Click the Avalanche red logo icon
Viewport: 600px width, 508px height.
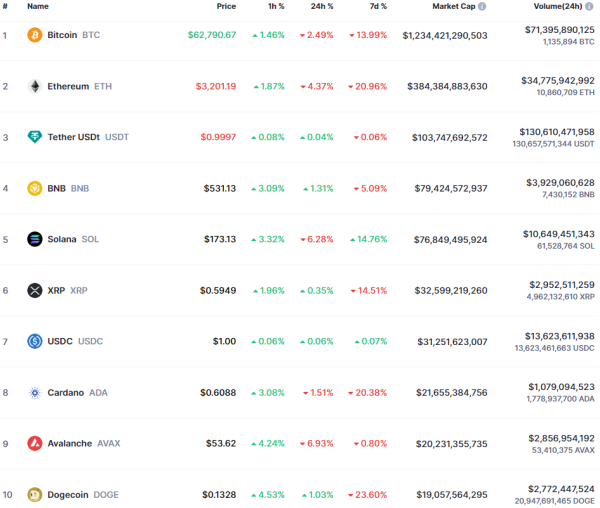pos(34,443)
